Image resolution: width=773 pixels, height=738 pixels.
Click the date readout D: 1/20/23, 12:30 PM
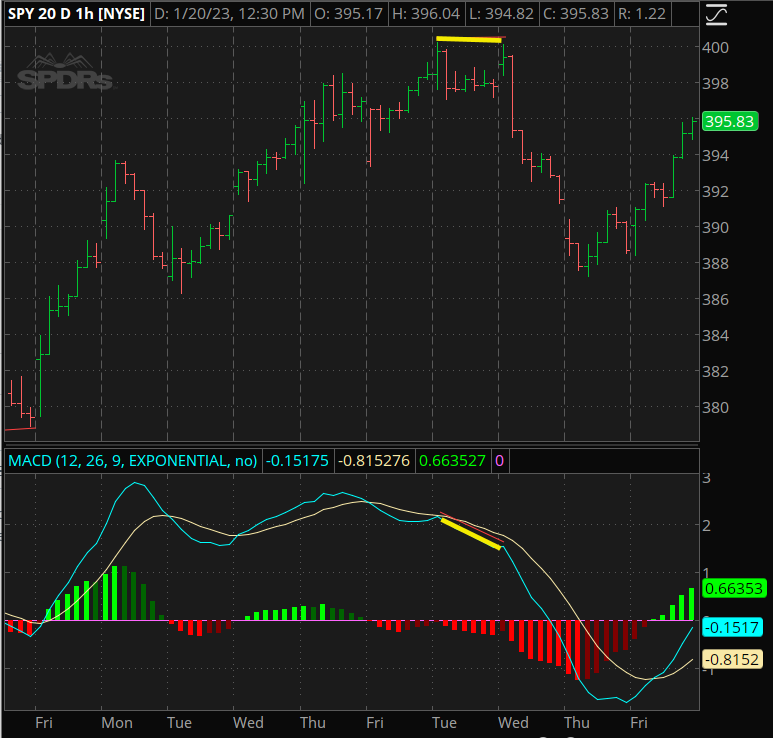click(229, 13)
